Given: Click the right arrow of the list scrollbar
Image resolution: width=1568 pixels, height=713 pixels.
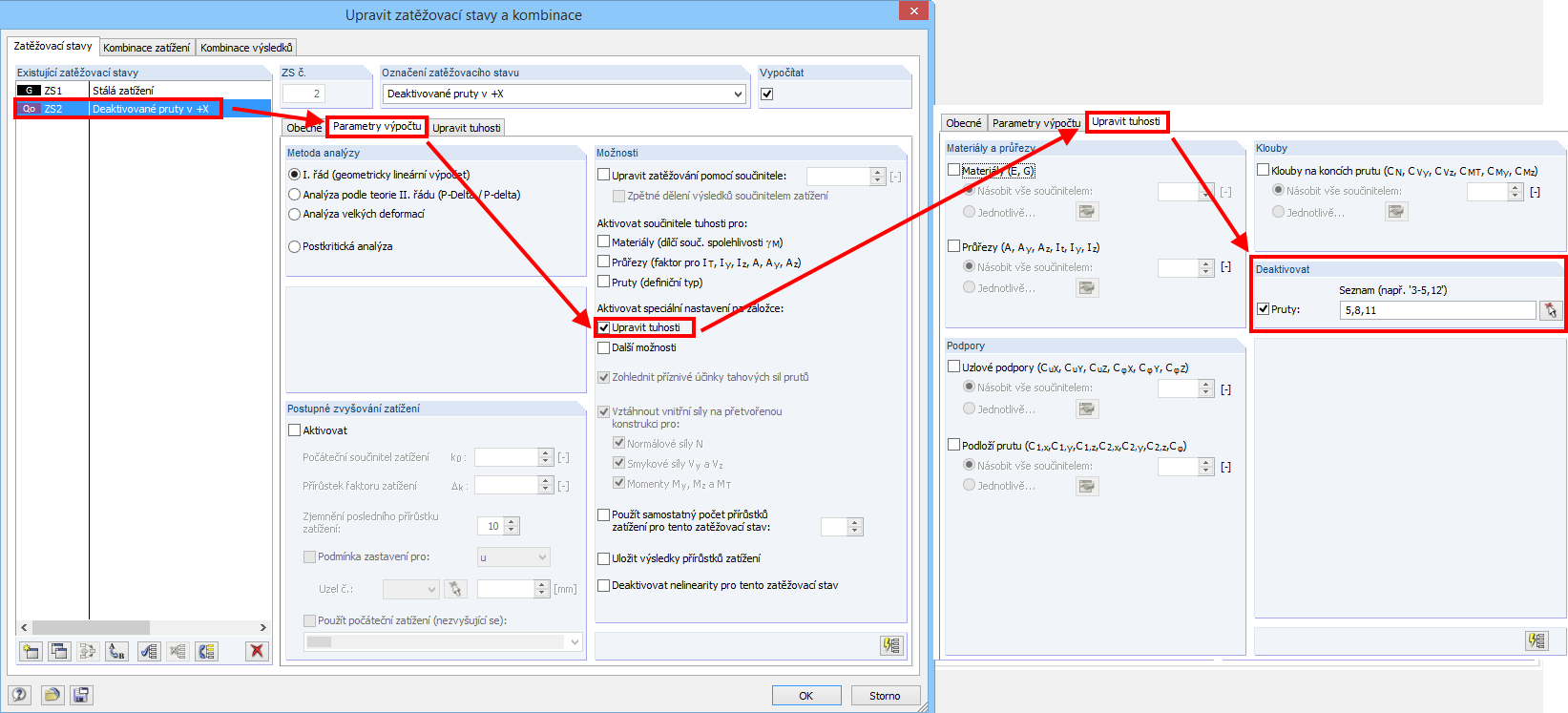Looking at the screenshot, I should click(x=263, y=627).
